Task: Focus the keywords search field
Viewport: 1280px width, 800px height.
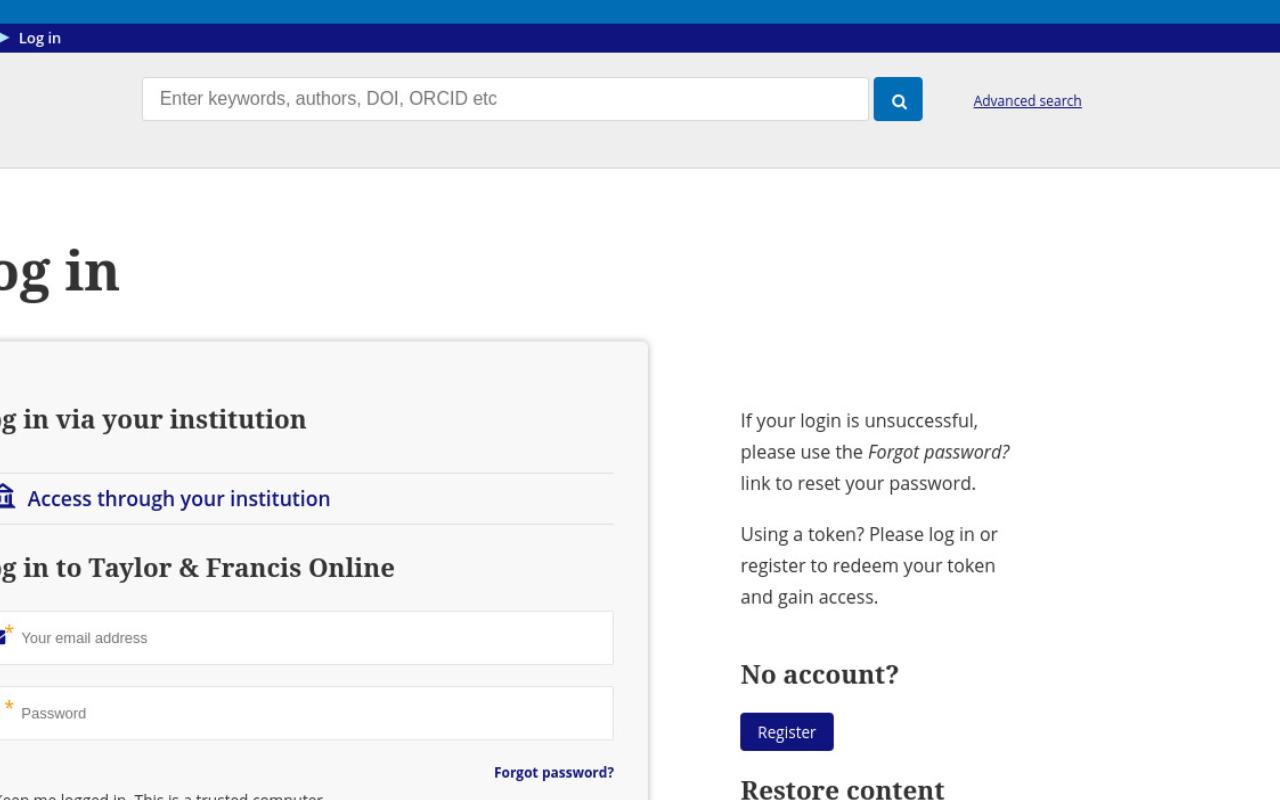Action: tap(505, 99)
